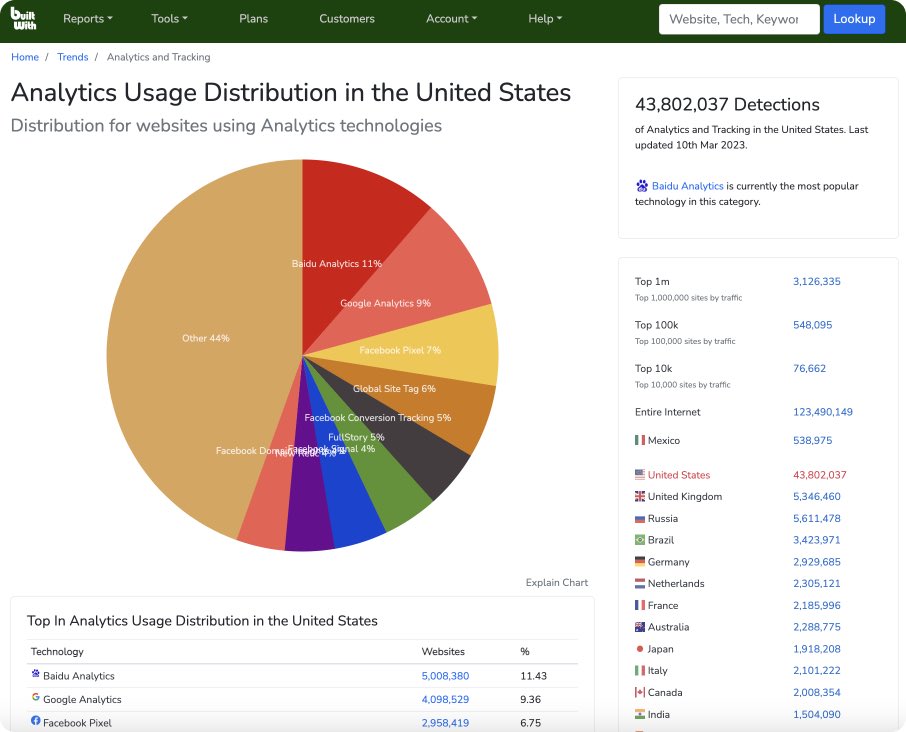Click the Canada flag icon

pos(640,692)
